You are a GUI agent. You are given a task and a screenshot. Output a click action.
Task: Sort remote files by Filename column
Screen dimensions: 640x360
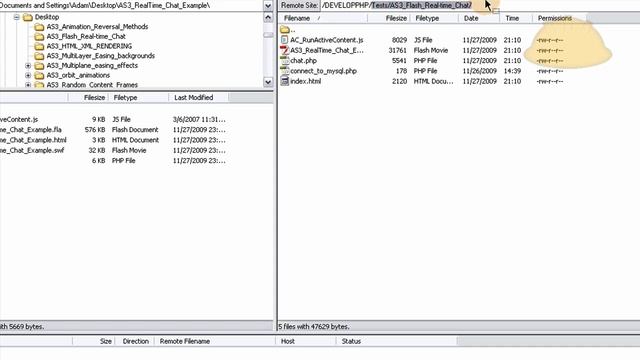[x=323, y=18]
